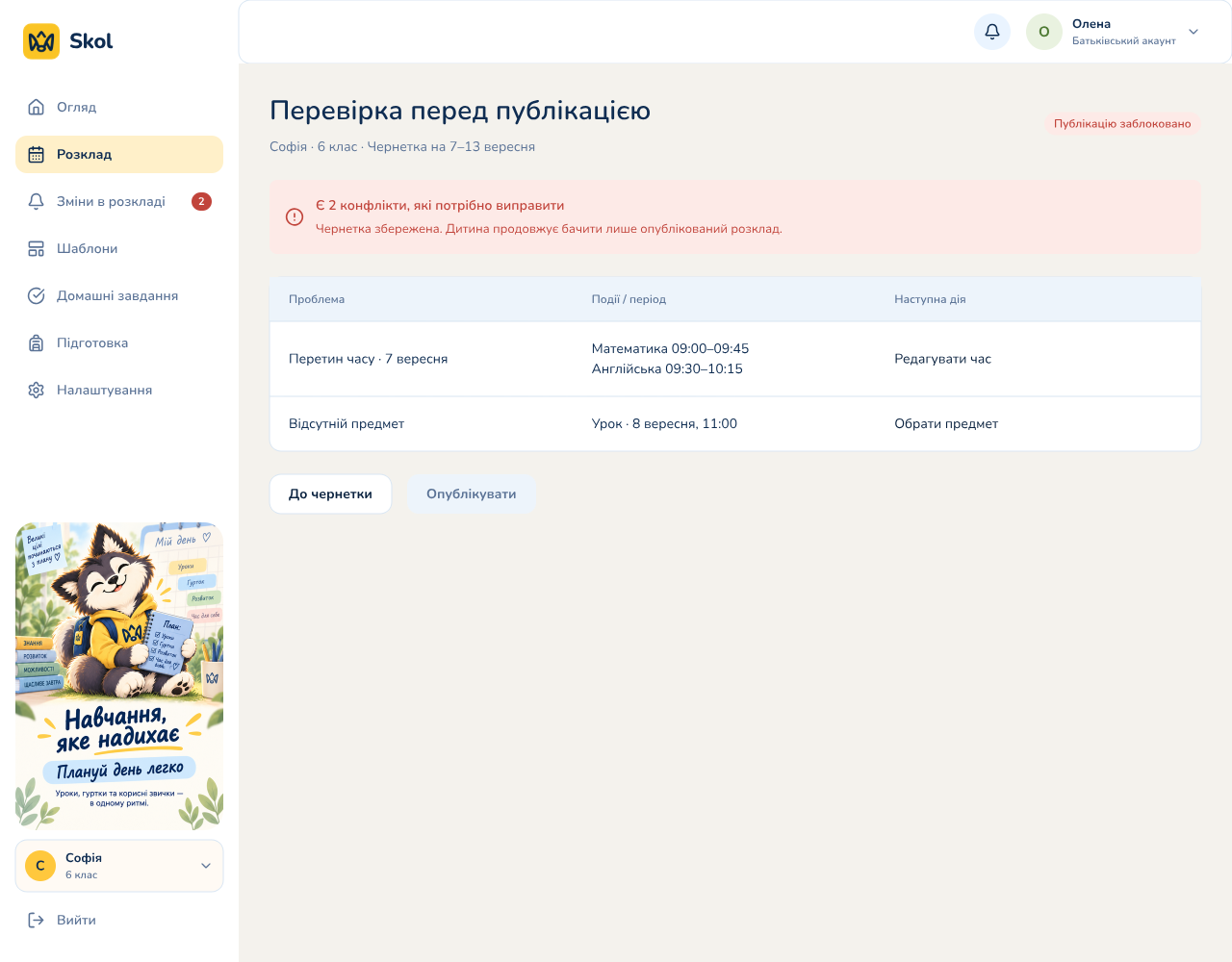
Task: Click the Skol logo icon
Action: pyautogui.click(x=41, y=41)
